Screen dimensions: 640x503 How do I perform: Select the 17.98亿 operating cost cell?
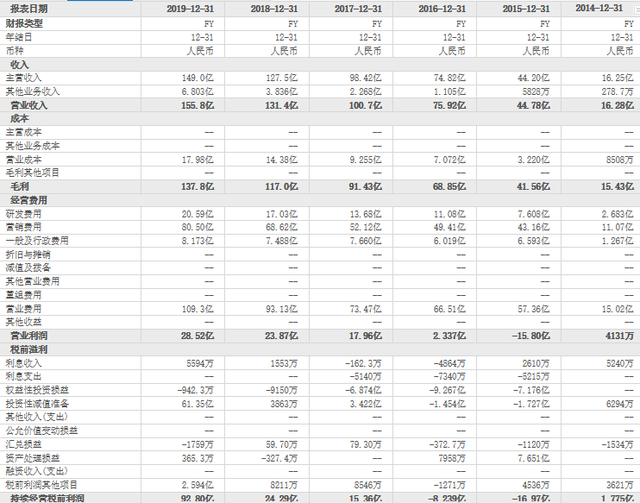tap(198, 159)
